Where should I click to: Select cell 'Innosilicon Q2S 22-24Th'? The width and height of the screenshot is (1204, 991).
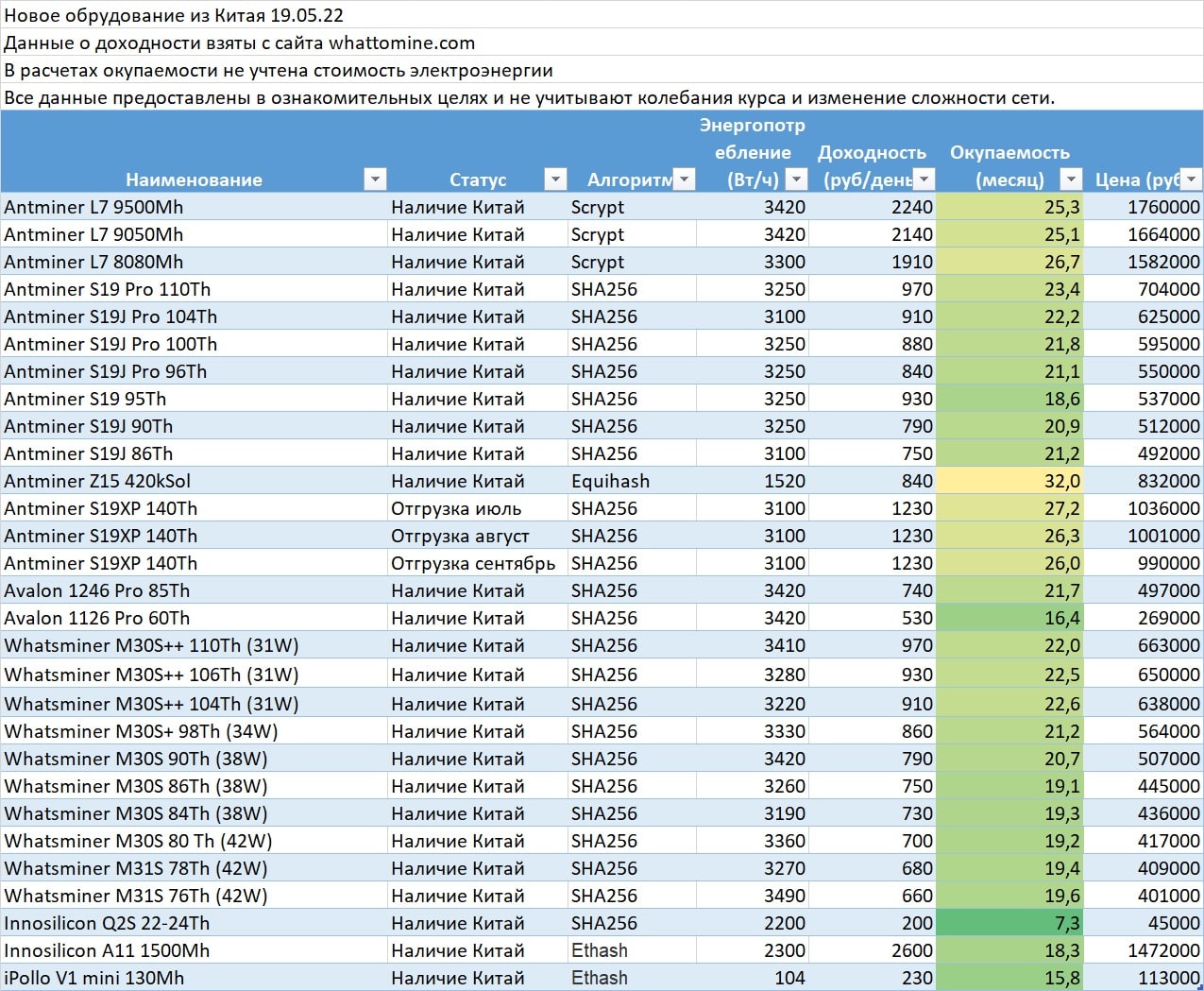(194, 923)
